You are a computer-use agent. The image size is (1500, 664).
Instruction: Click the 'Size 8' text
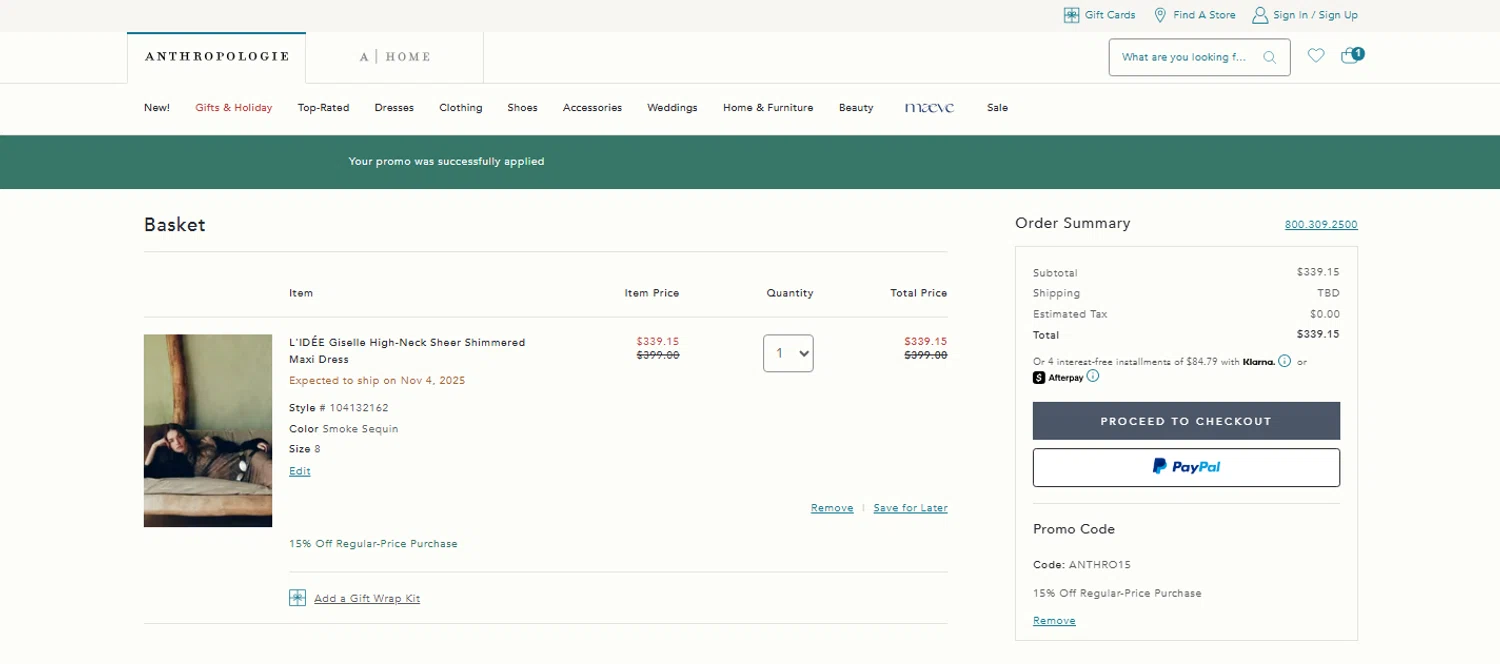tap(305, 449)
